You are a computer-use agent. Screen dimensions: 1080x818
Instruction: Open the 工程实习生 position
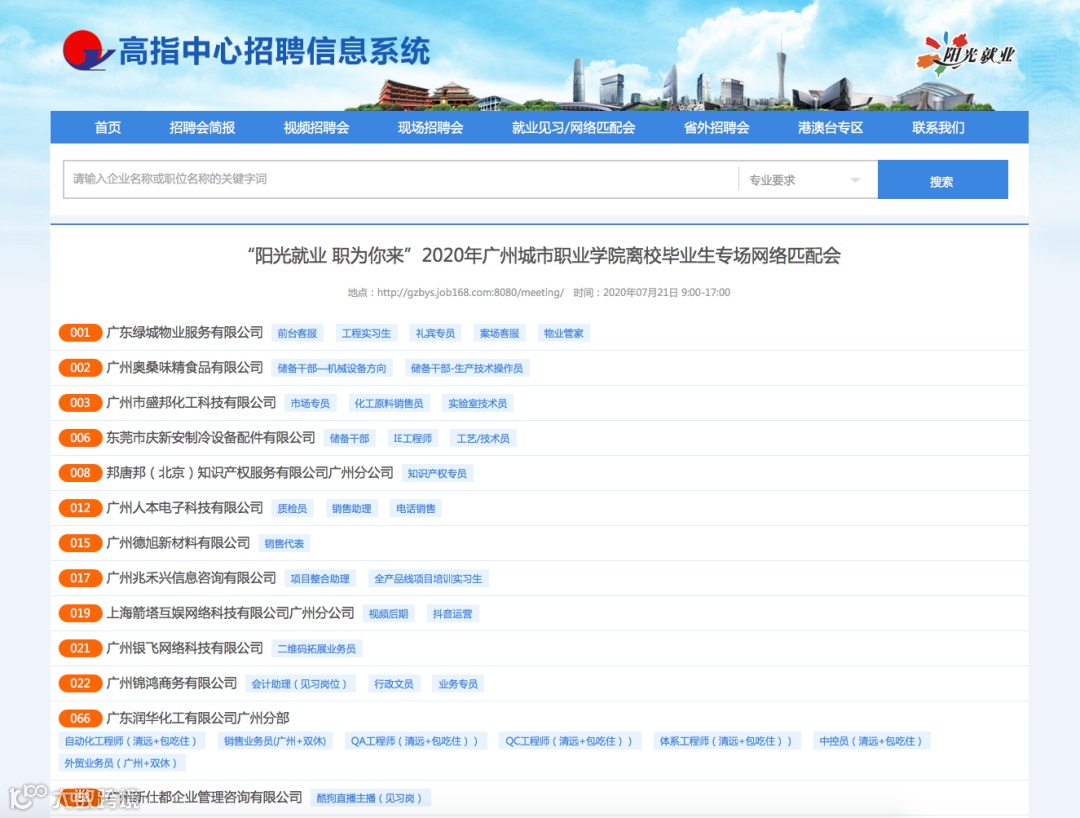point(366,333)
